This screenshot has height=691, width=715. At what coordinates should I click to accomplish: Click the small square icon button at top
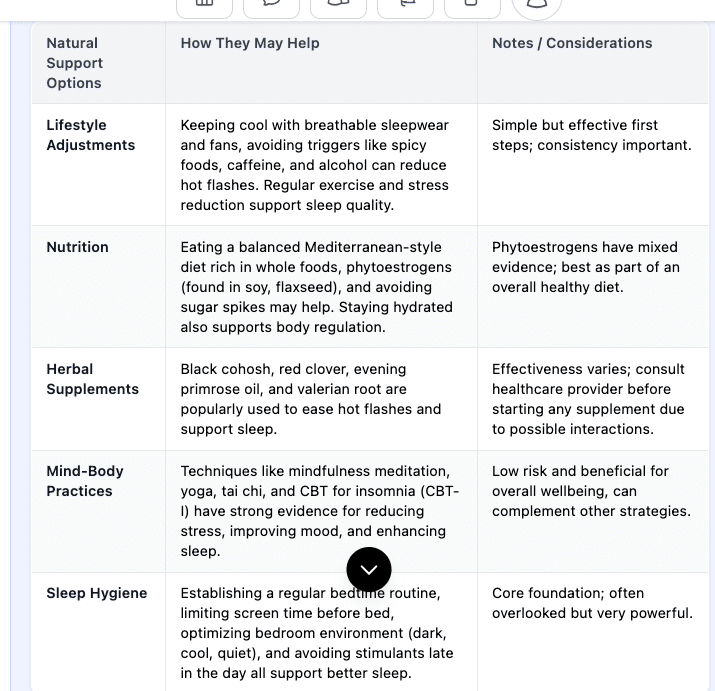pyautogui.click(x=472, y=5)
